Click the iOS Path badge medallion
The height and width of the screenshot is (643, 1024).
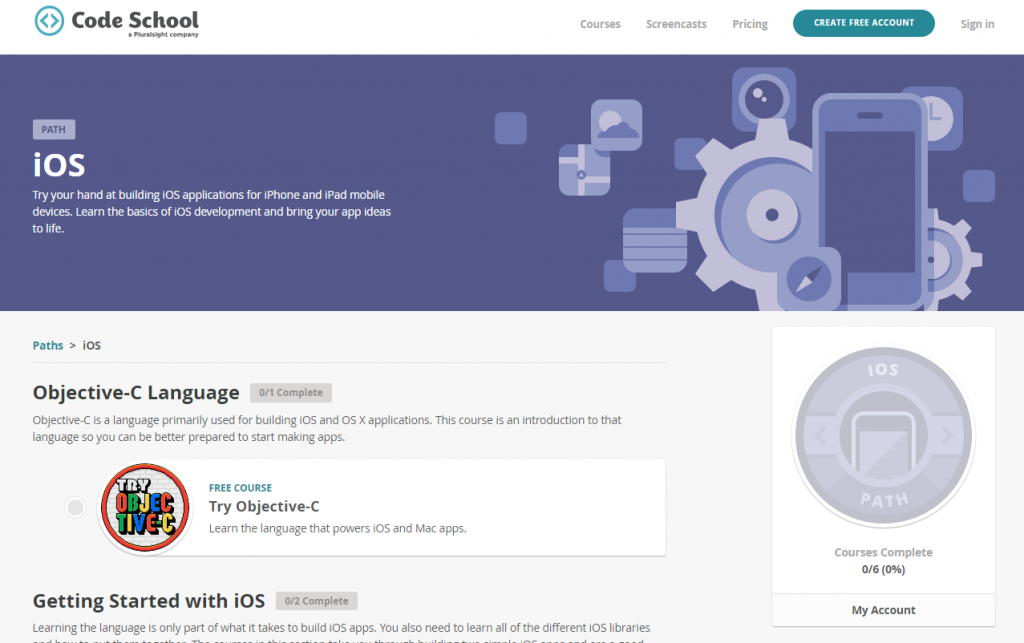[883, 437]
